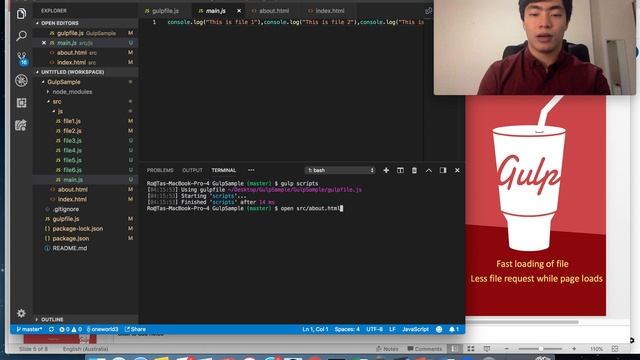Open package-lock.json in the explorer
The width and height of the screenshot is (640, 360).
(x=77, y=229)
